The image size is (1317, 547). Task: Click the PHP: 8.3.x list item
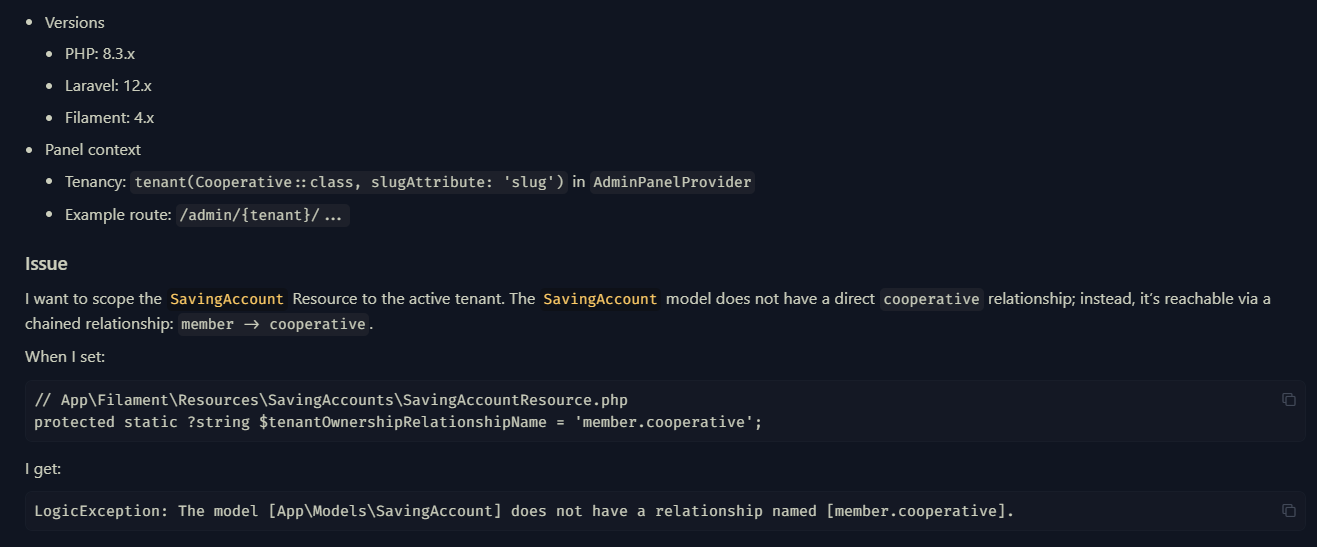coord(100,54)
